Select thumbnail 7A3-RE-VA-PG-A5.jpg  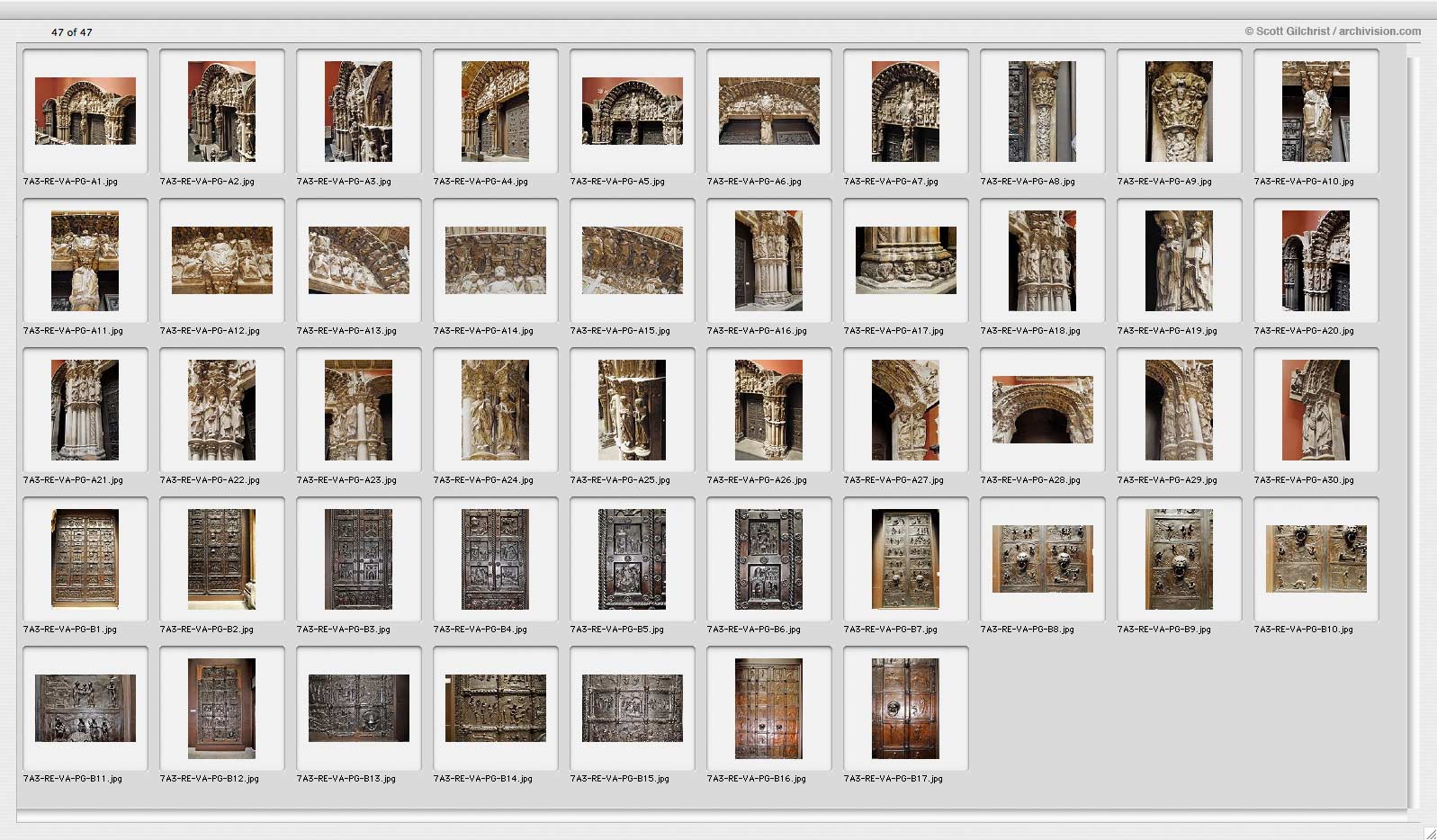pyautogui.click(x=633, y=111)
